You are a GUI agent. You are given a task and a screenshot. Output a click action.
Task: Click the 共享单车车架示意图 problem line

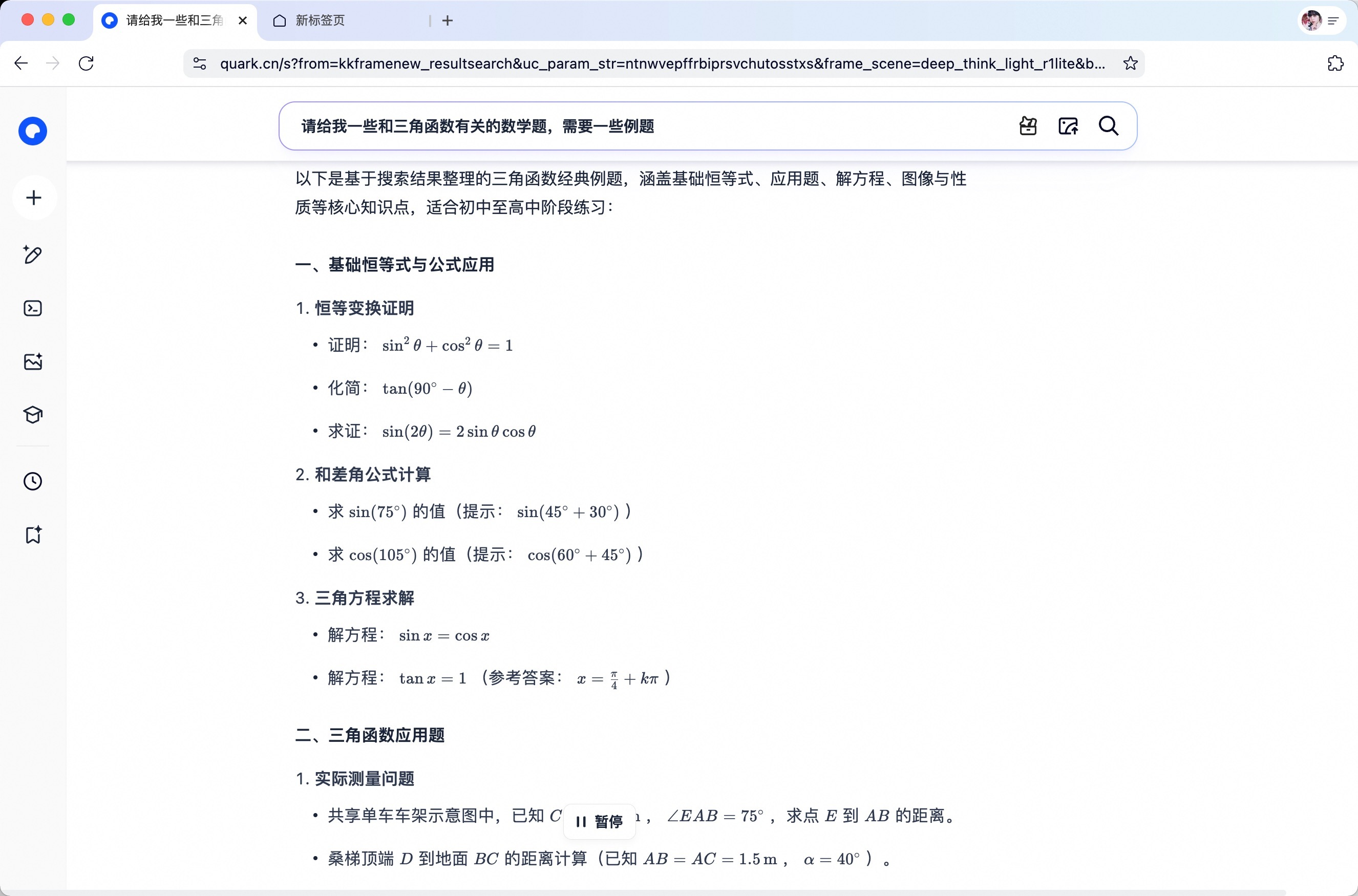tap(642, 816)
